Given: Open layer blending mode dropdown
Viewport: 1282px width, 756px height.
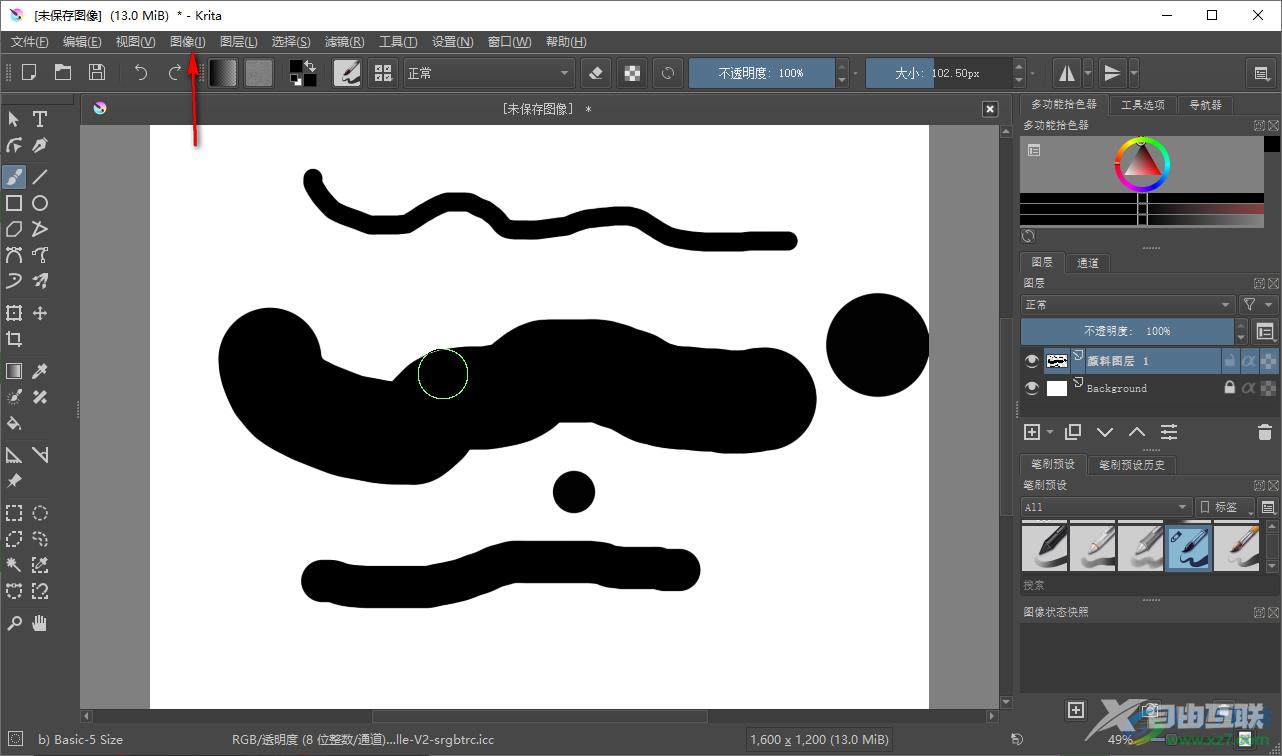Looking at the screenshot, I should click(1128, 305).
